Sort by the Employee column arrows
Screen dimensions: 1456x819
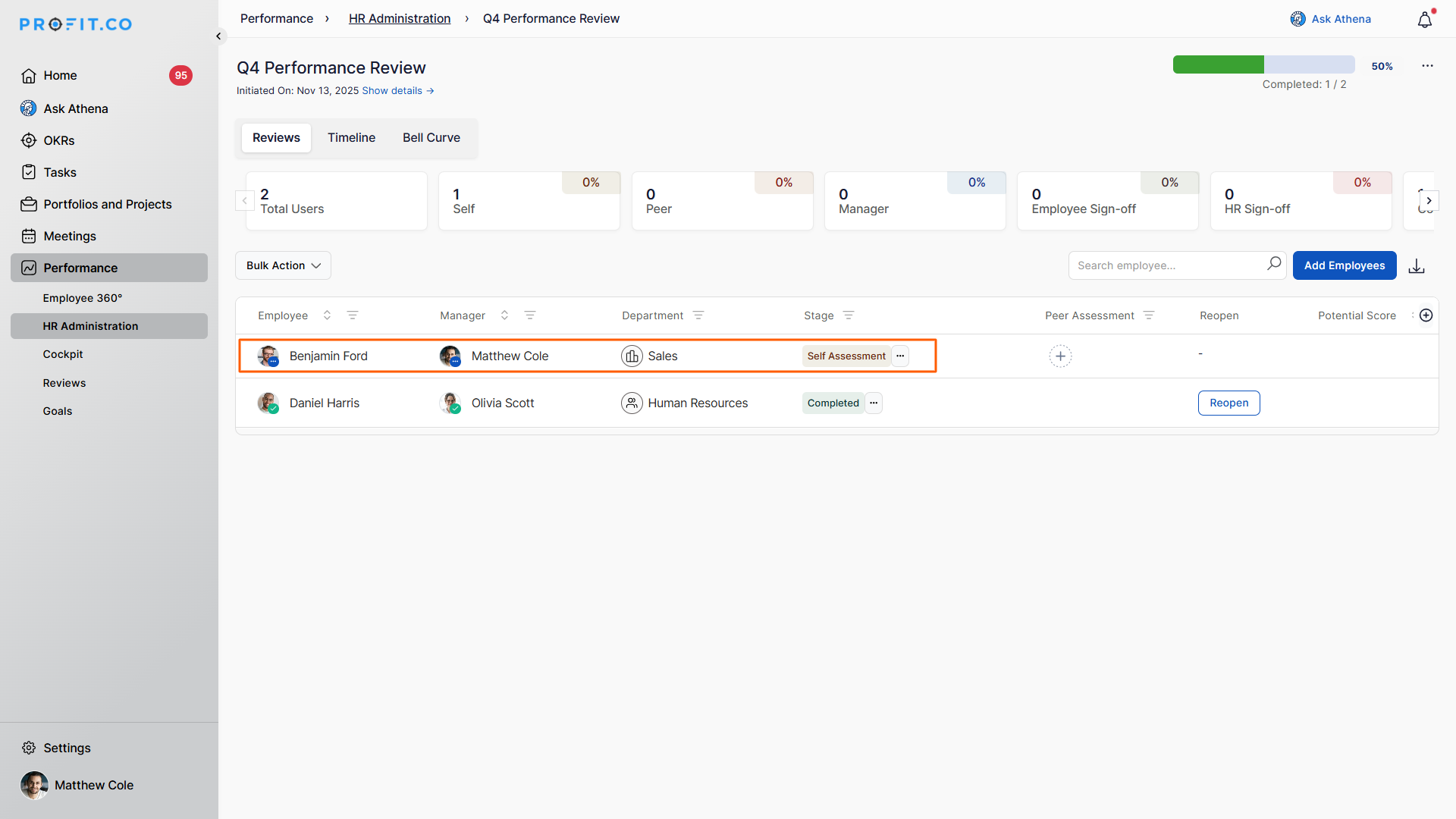point(327,315)
